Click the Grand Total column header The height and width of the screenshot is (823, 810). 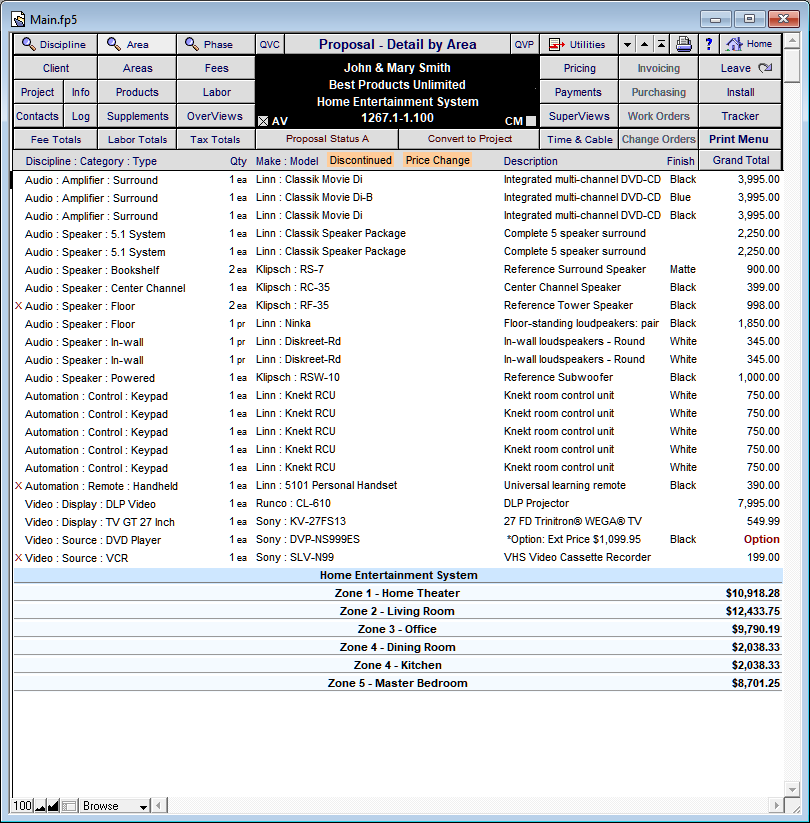pyautogui.click(x=741, y=160)
